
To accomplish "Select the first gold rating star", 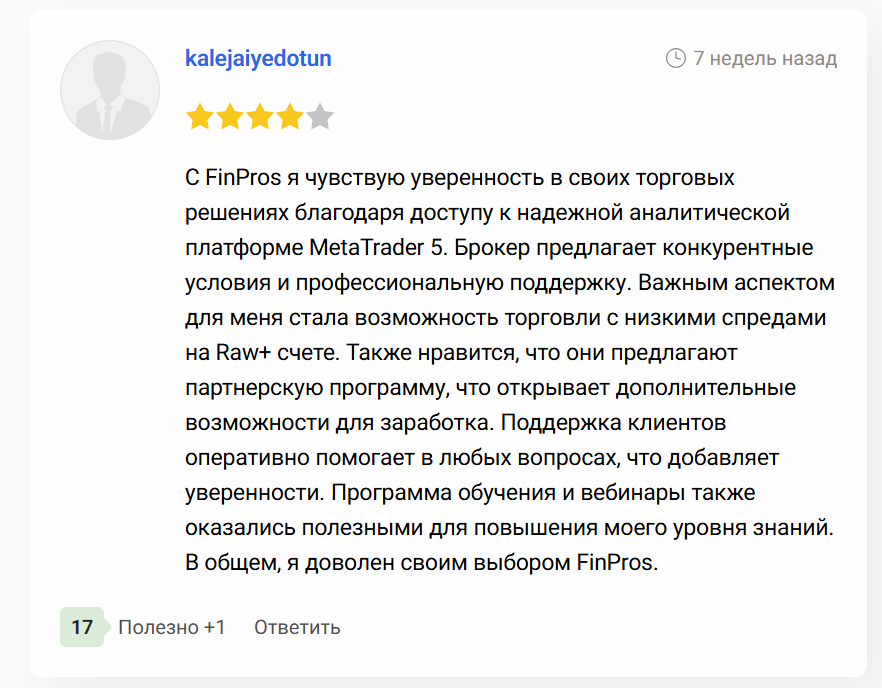I will point(197,116).
